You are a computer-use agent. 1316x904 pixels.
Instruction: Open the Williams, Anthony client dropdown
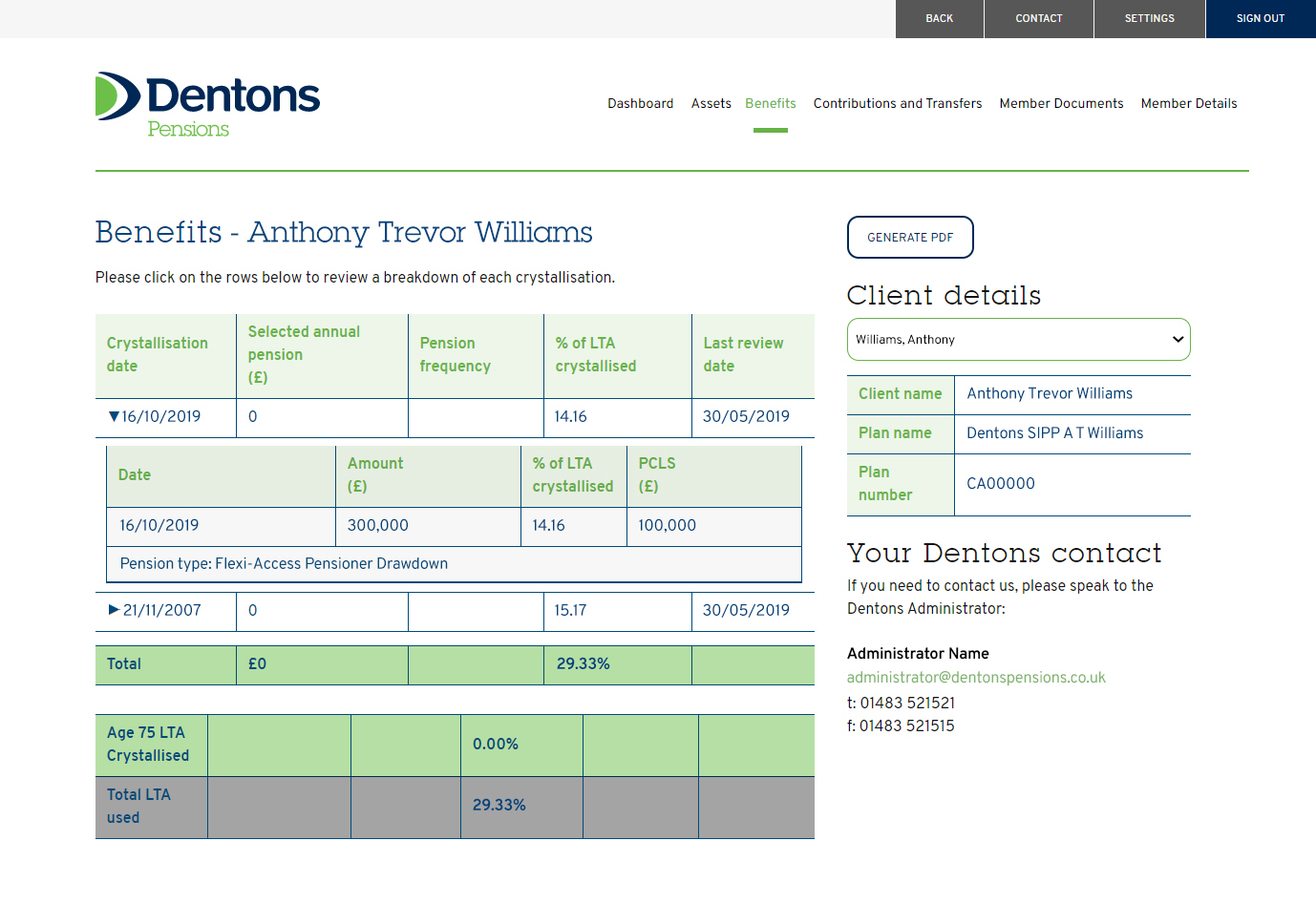click(x=1019, y=340)
